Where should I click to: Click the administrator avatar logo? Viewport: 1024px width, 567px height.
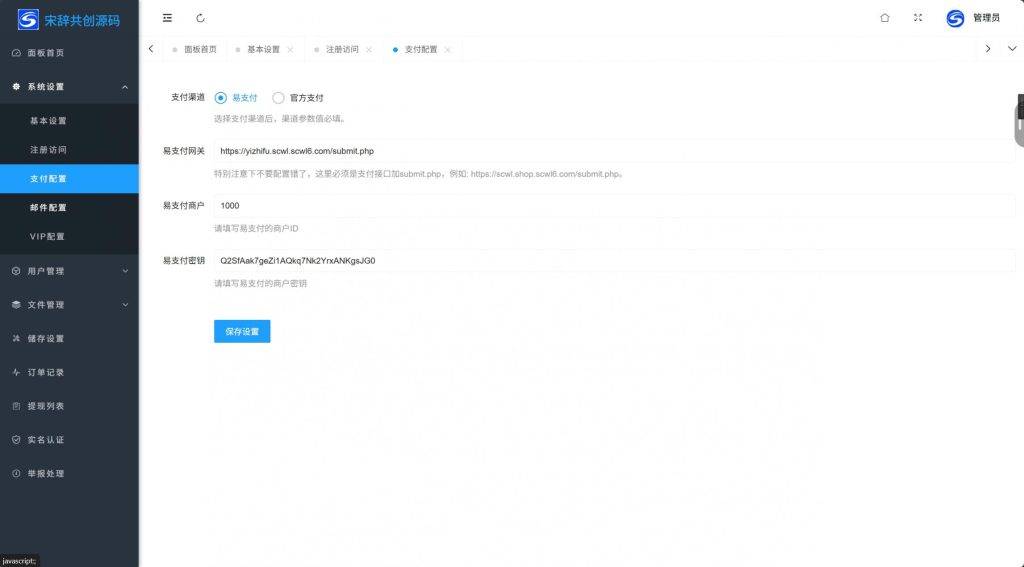tap(955, 18)
